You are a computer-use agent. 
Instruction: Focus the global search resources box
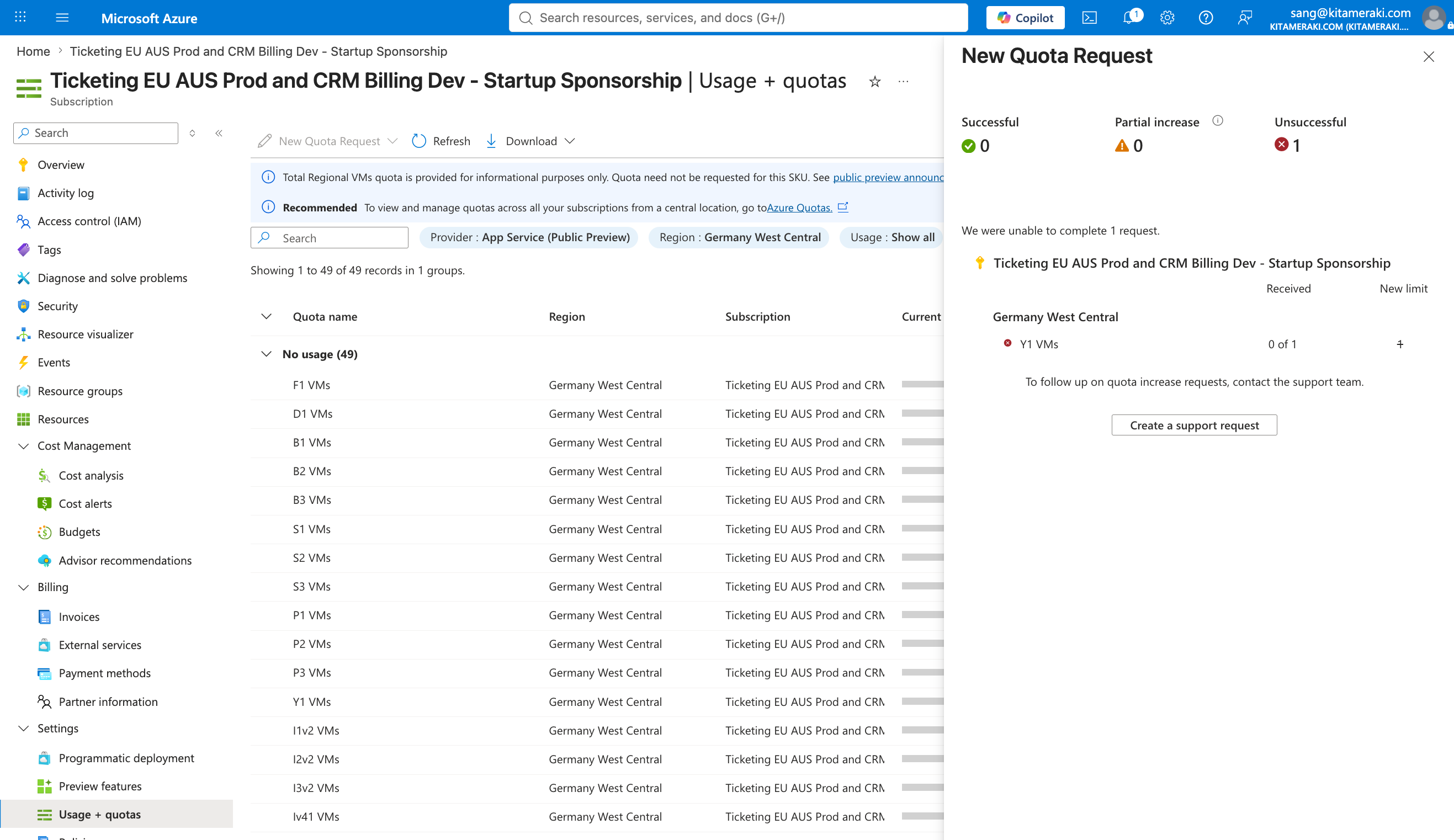tap(738, 18)
